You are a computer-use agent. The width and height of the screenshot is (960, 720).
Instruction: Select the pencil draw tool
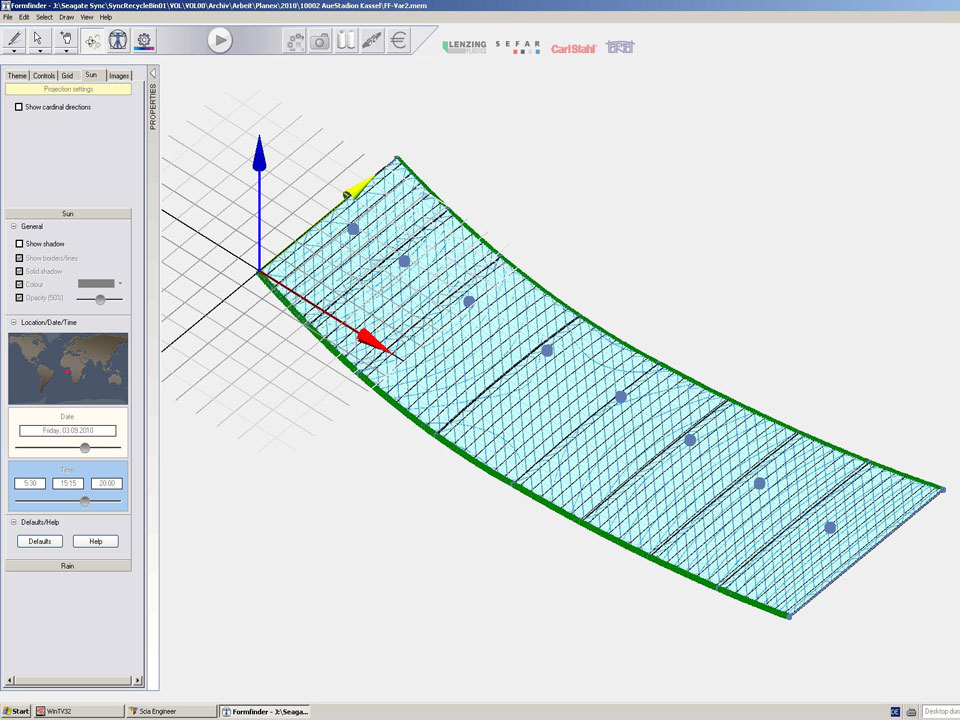pyautogui.click(x=15, y=38)
